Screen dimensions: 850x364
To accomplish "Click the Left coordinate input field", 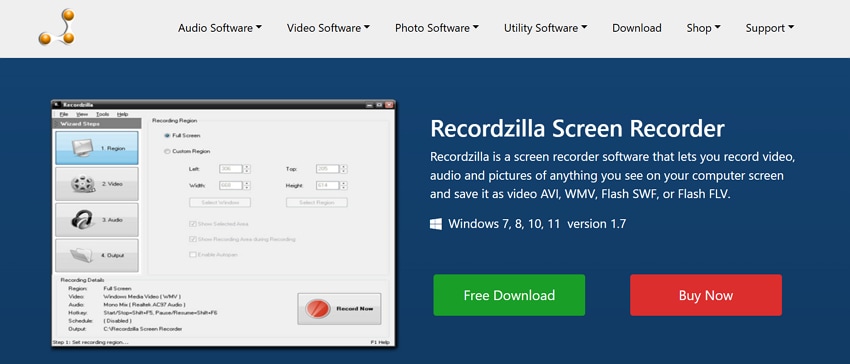I will 231,169.
